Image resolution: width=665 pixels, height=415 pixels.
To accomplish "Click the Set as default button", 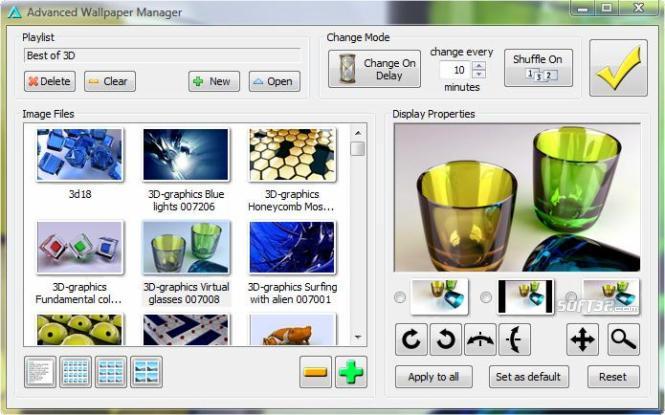I will click(x=528, y=376).
